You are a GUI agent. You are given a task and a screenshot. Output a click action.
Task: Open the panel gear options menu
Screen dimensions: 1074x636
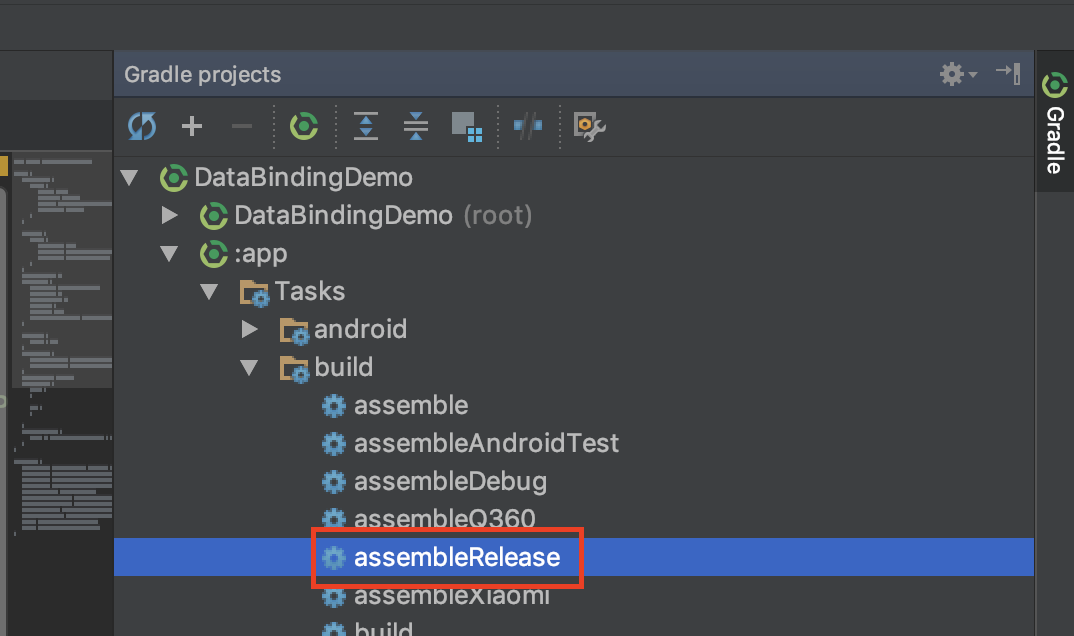[957, 74]
